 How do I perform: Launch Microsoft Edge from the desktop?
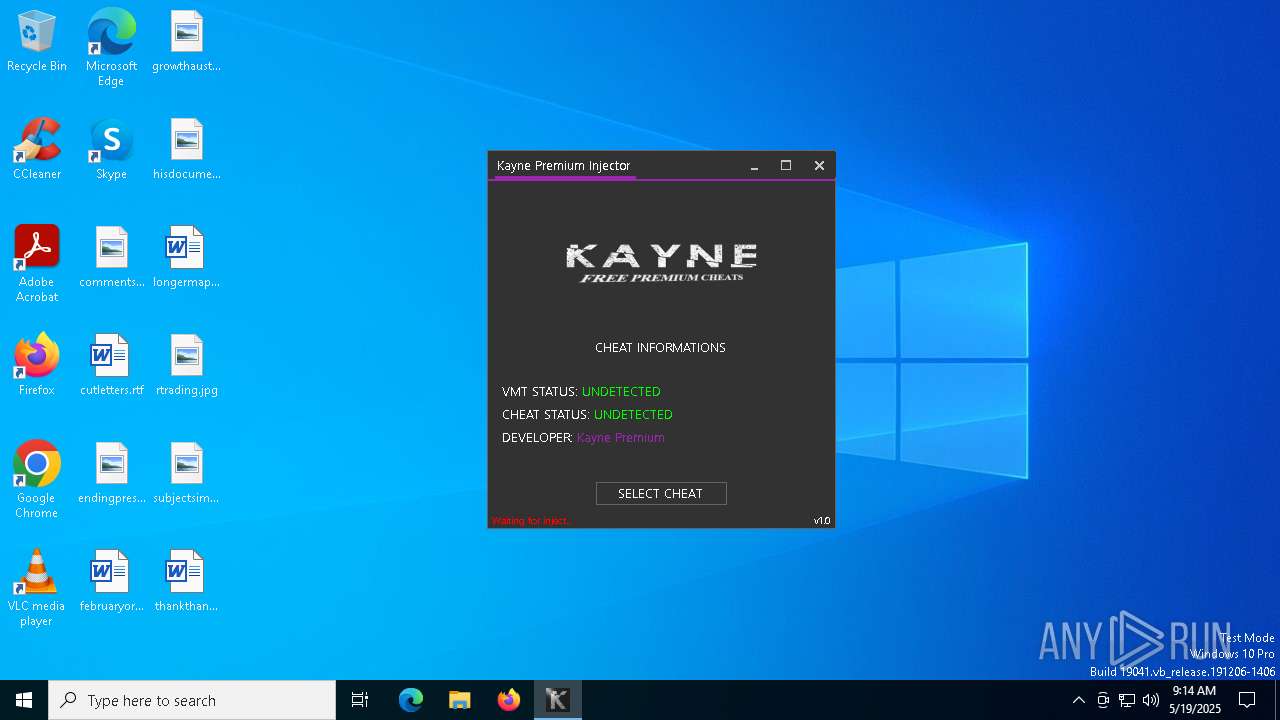(111, 48)
